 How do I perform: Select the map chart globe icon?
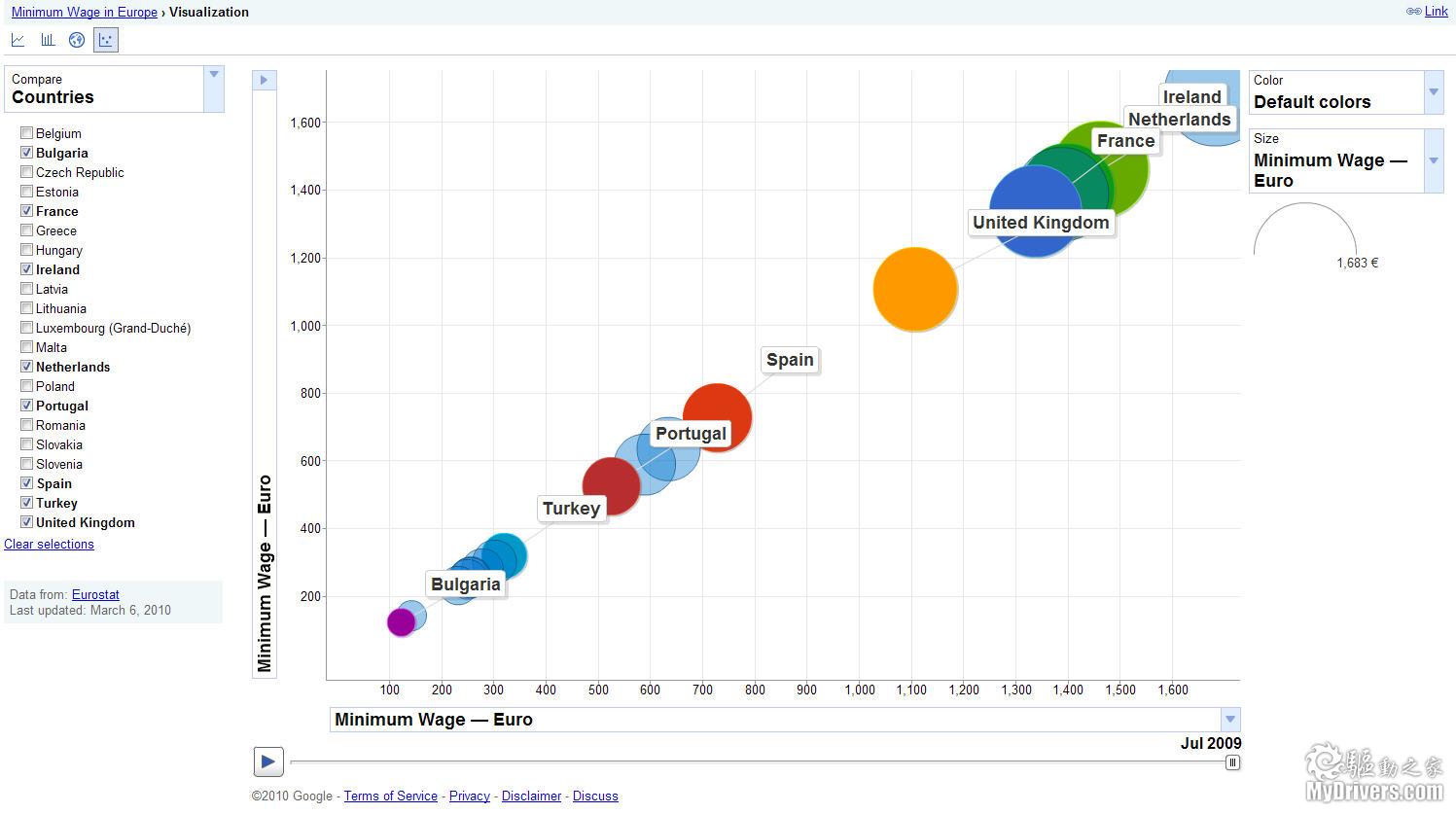[77, 40]
